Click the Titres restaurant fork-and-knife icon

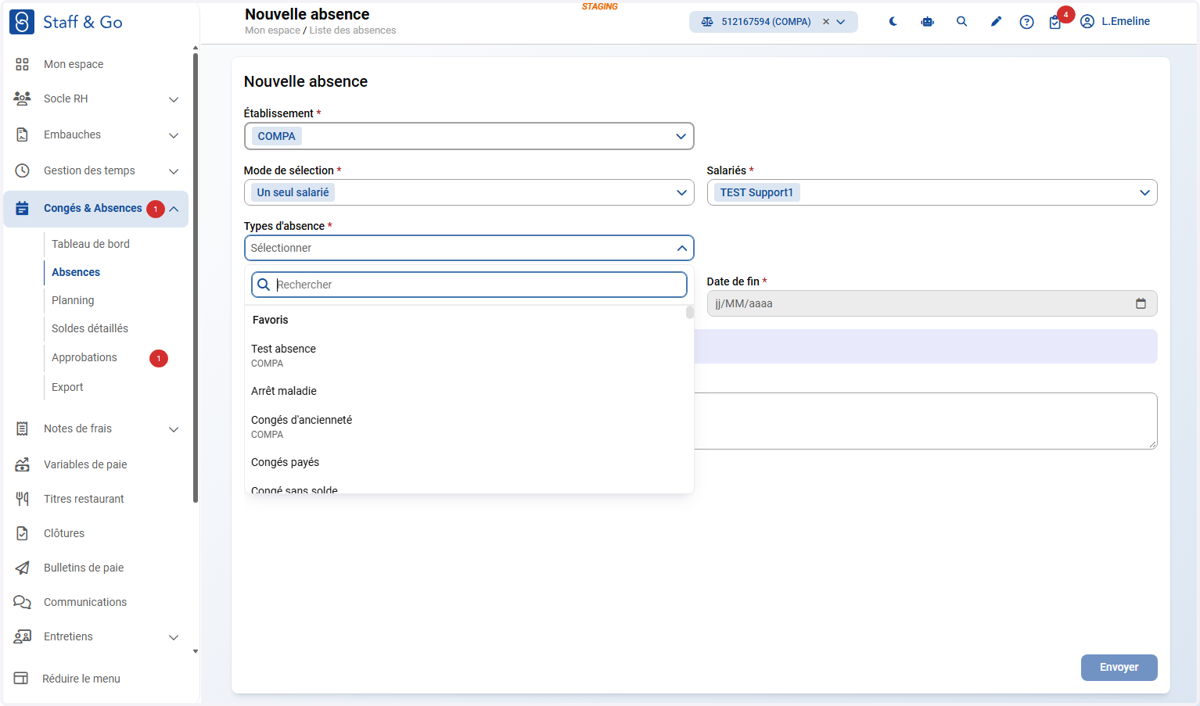click(x=22, y=499)
